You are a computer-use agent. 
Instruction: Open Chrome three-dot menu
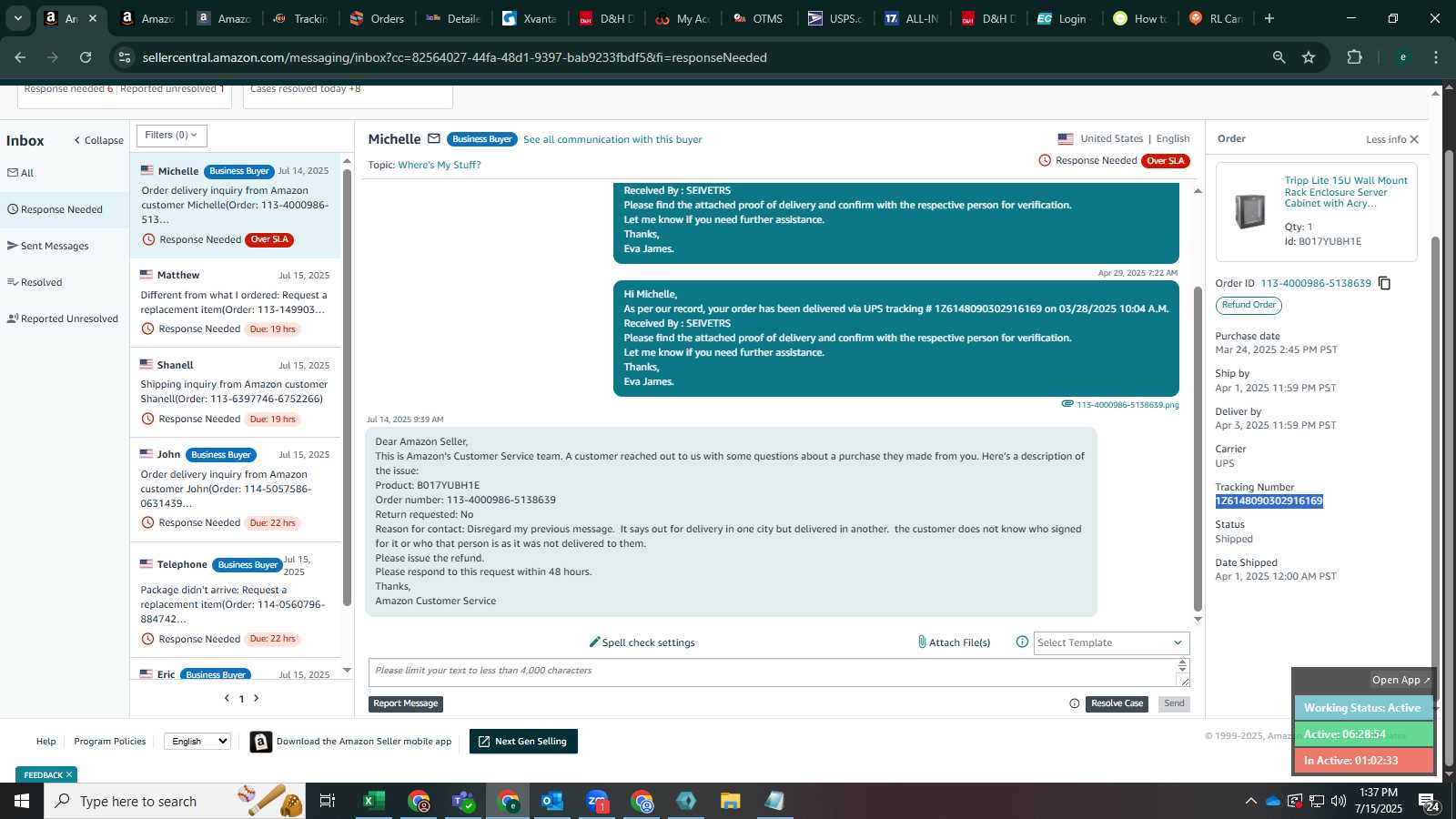coord(1436,57)
